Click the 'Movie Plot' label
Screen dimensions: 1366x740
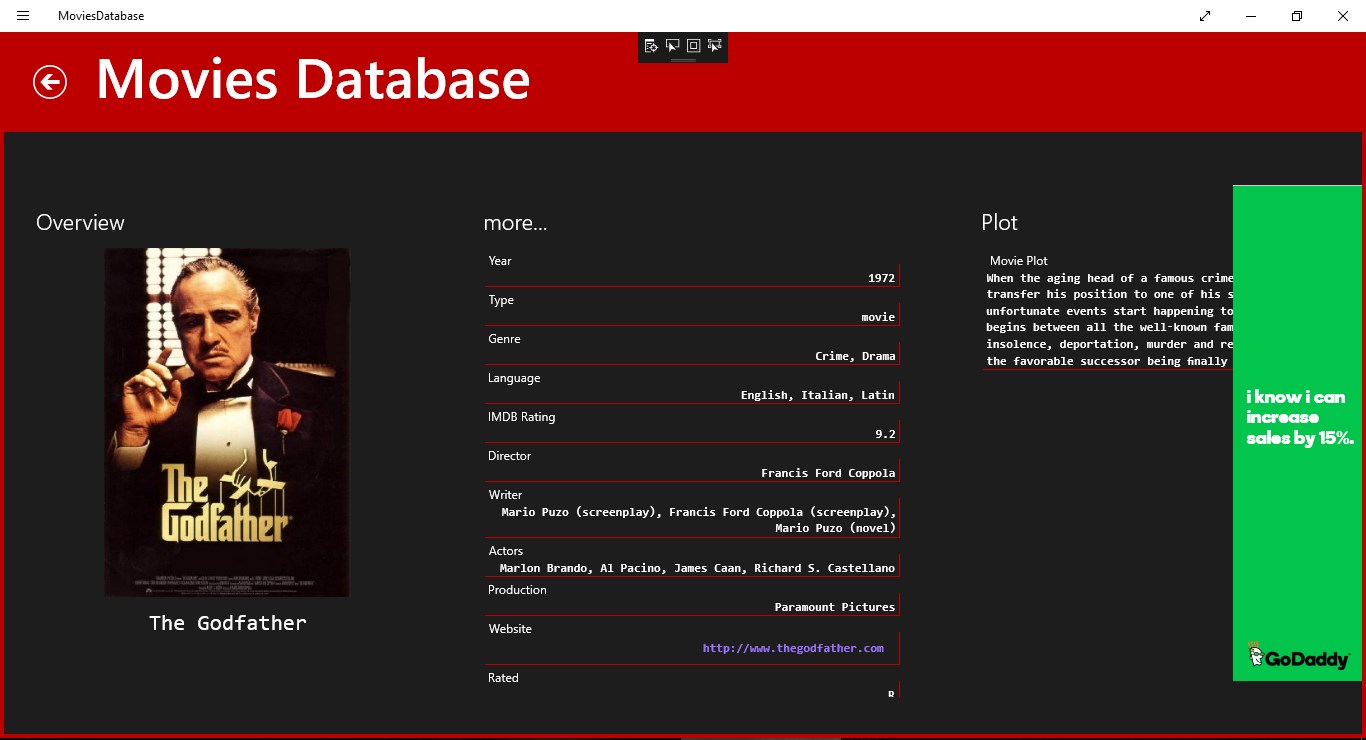(1019, 261)
